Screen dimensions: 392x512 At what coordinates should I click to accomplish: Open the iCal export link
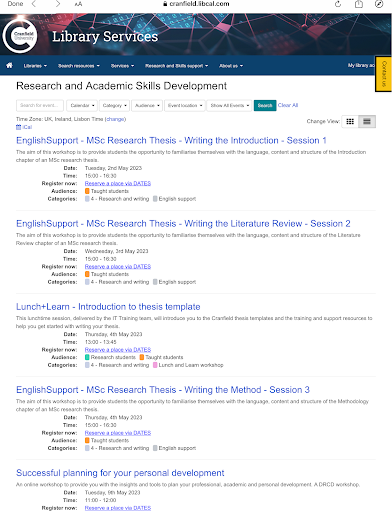[x=24, y=127]
